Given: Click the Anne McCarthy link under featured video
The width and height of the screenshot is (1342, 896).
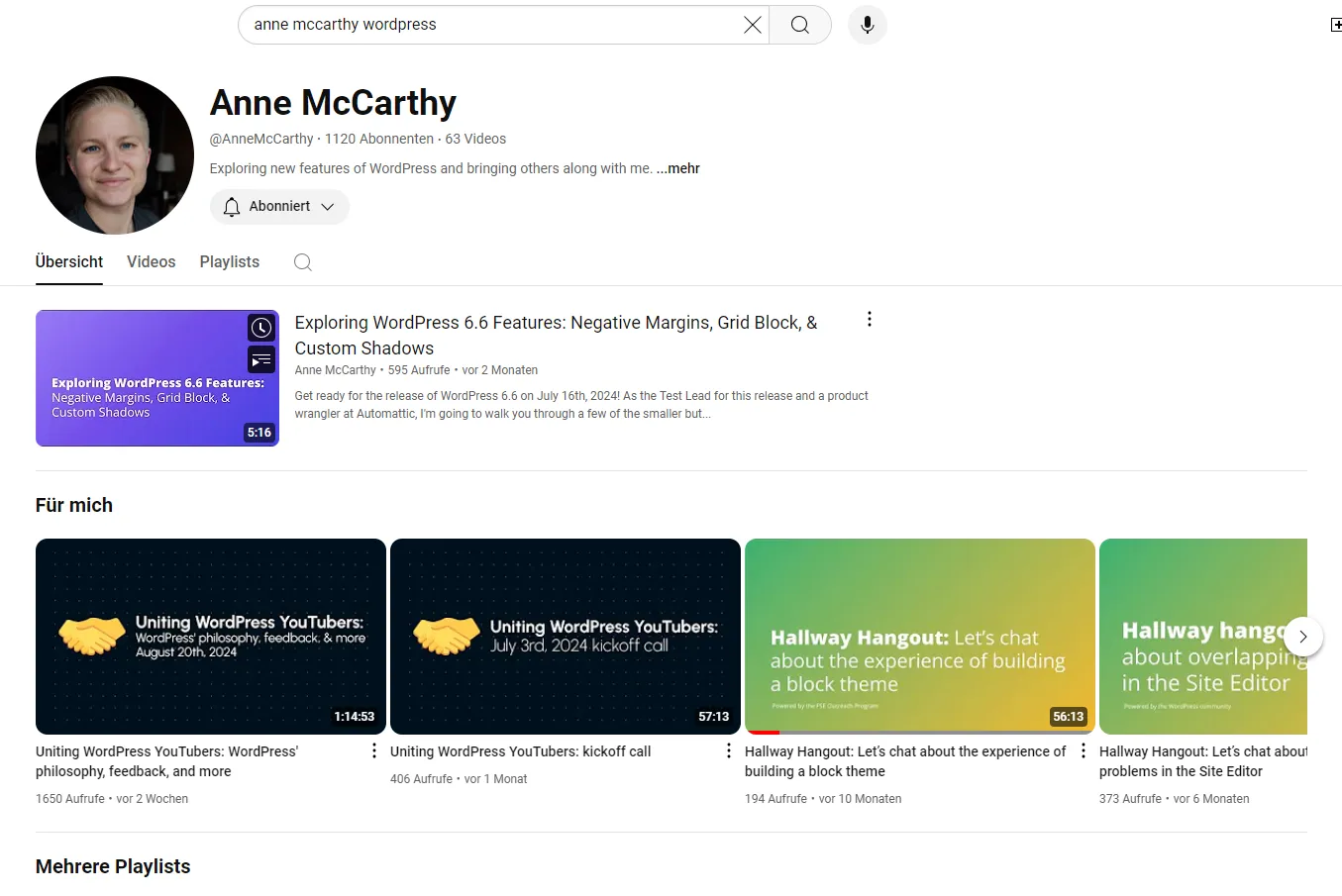Looking at the screenshot, I should [x=335, y=370].
